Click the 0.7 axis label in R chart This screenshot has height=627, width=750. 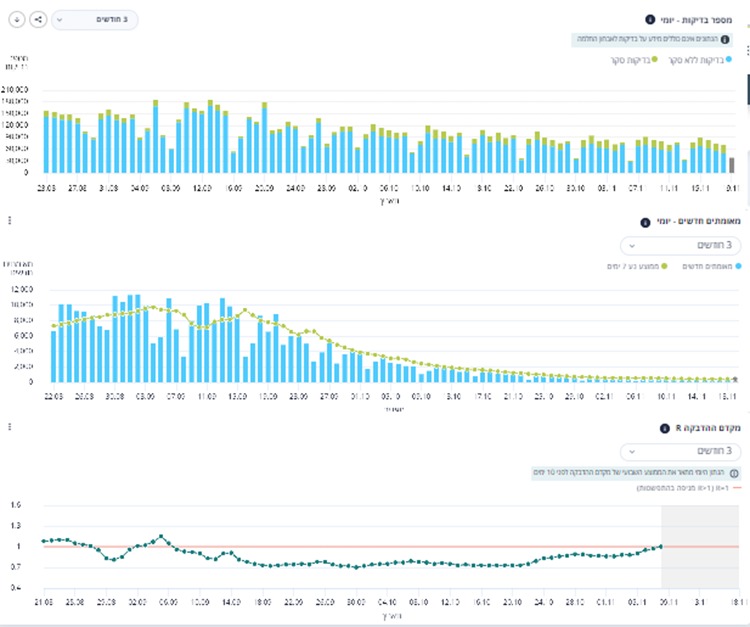pos(15,567)
